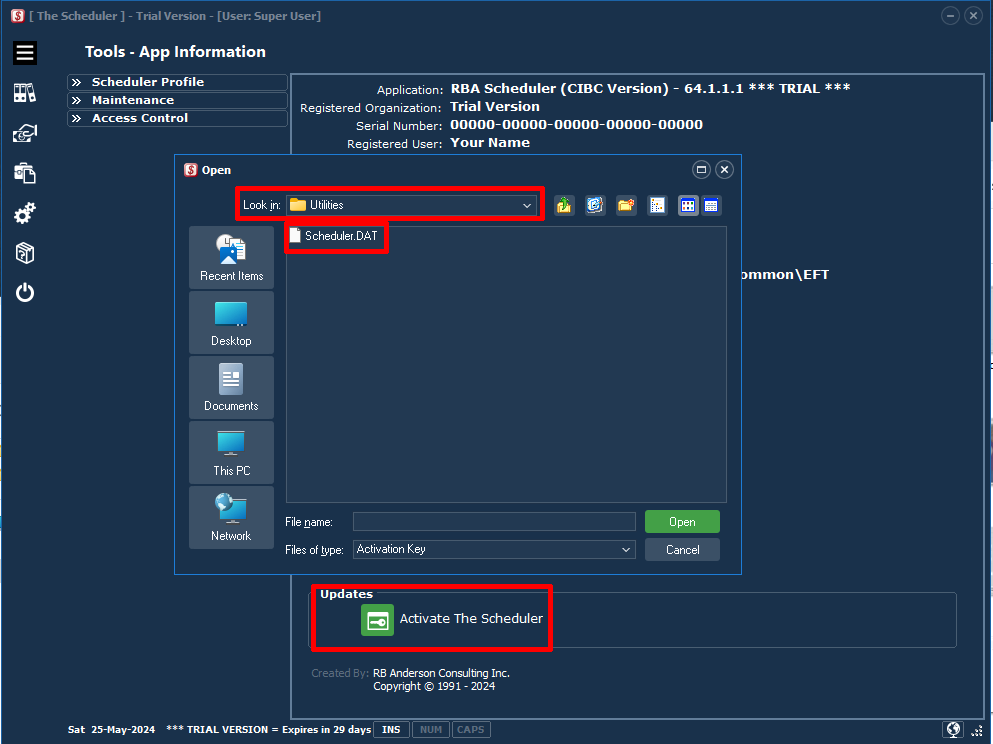Maximize the Open dialog
The image size is (993, 744).
[x=701, y=170]
